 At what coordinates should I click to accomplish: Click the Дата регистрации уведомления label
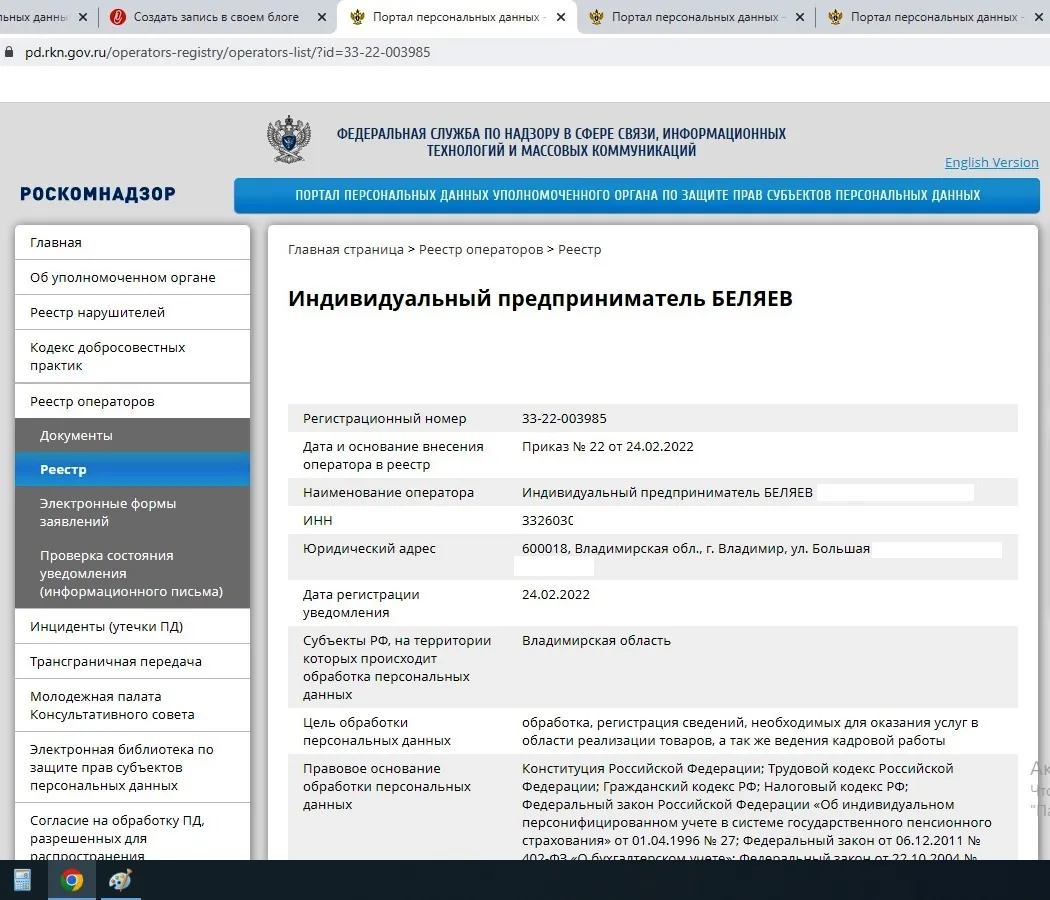click(x=361, y=603)
